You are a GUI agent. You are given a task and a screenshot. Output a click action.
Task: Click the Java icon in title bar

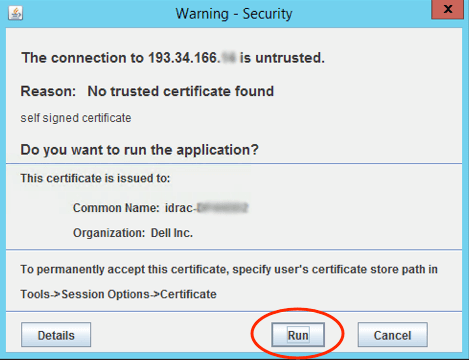click(x=15, y=14)
